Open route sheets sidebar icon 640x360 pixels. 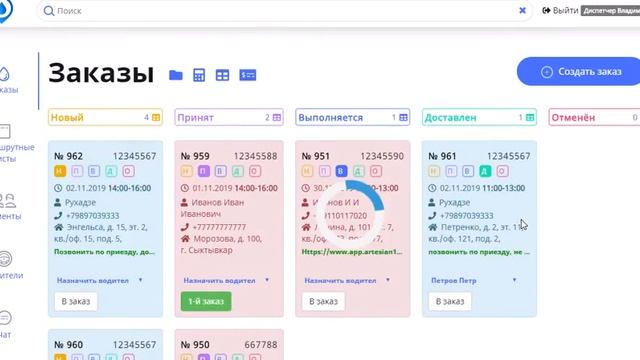tap(4, 131)
